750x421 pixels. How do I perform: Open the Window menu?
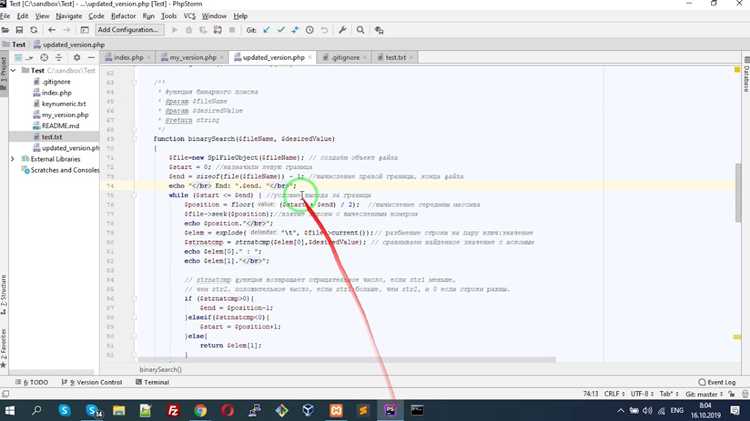point(214,16)
